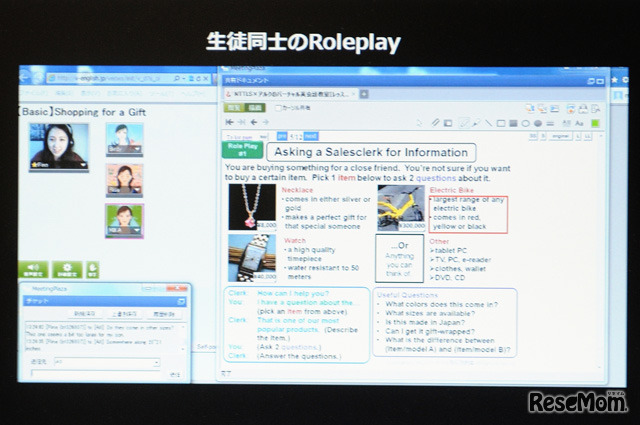Open dropdown on top student avatar

(x=137, y=149)
